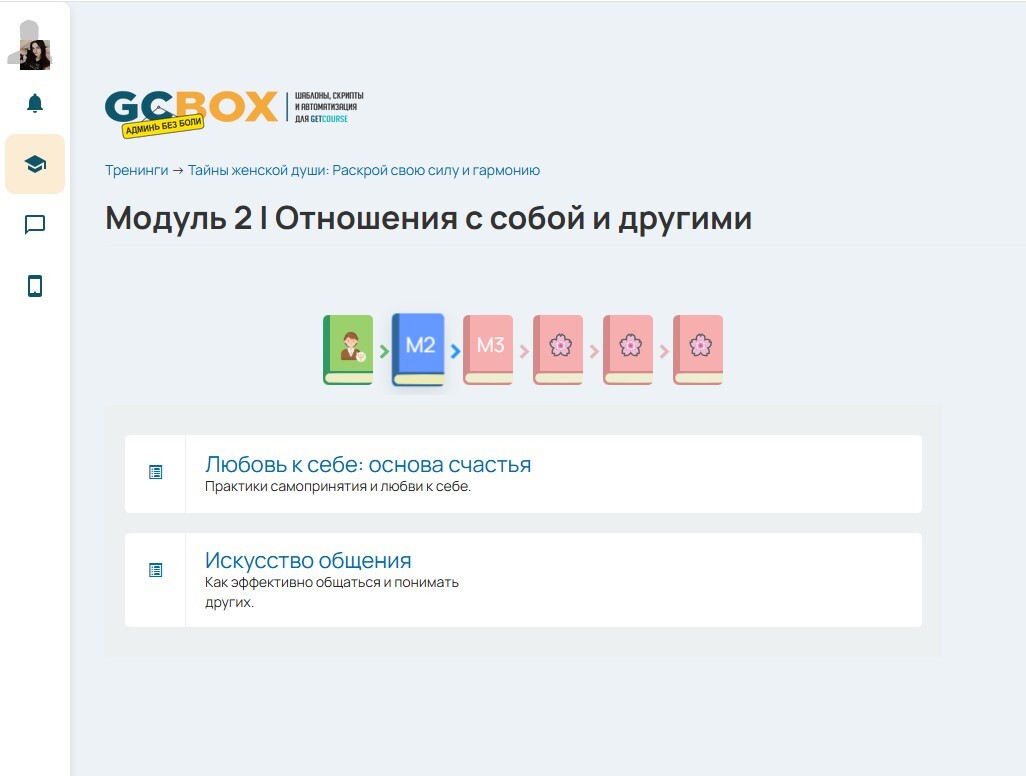Open the pink M3 module book
The height and width of the screenshot is (776, 1026).
pyautogui.click(x=488, y=350)
